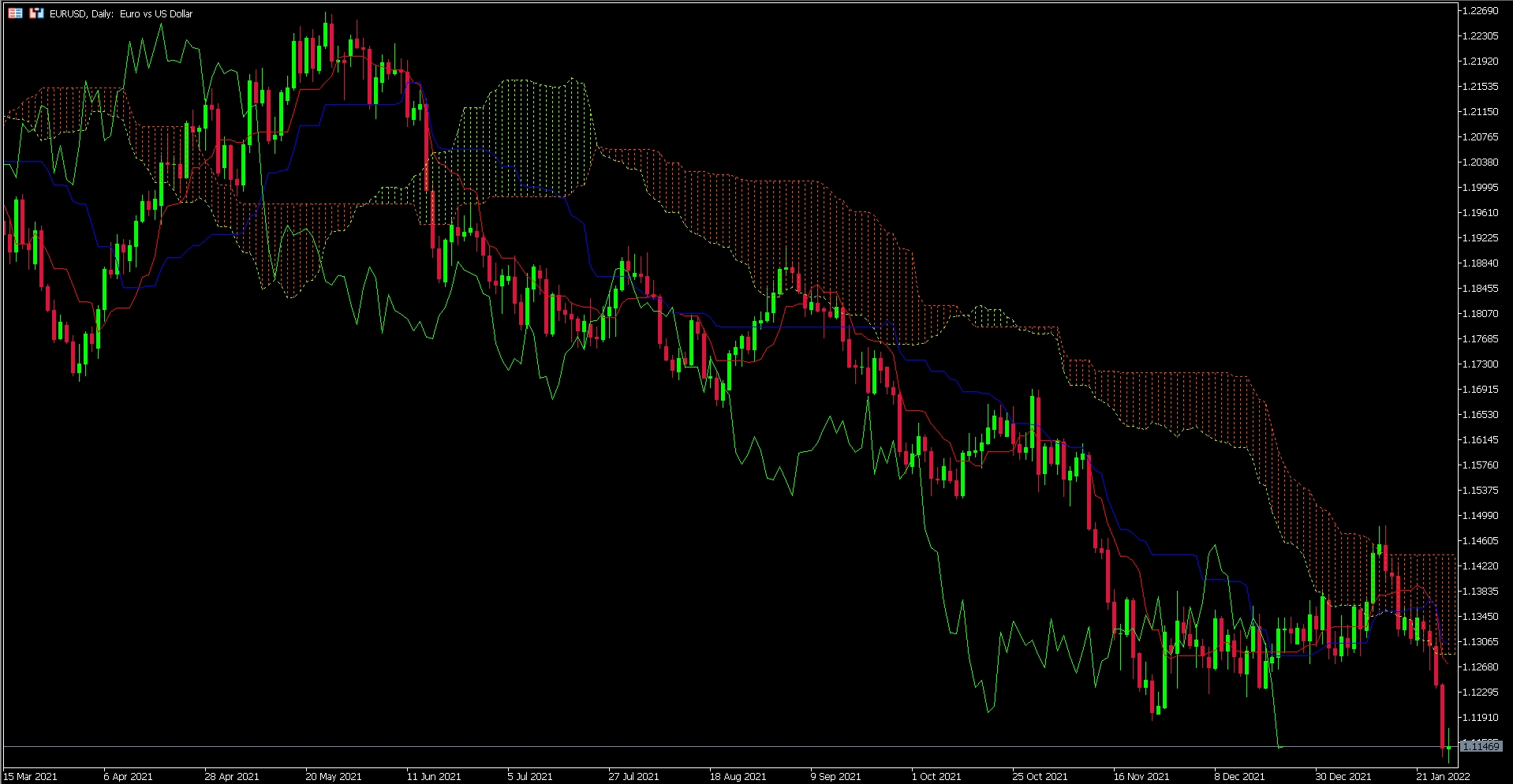This screenshot has width=1513, height=784.
Task: Click the 1.21920 price scale label
Action: tap(1480, 62)
